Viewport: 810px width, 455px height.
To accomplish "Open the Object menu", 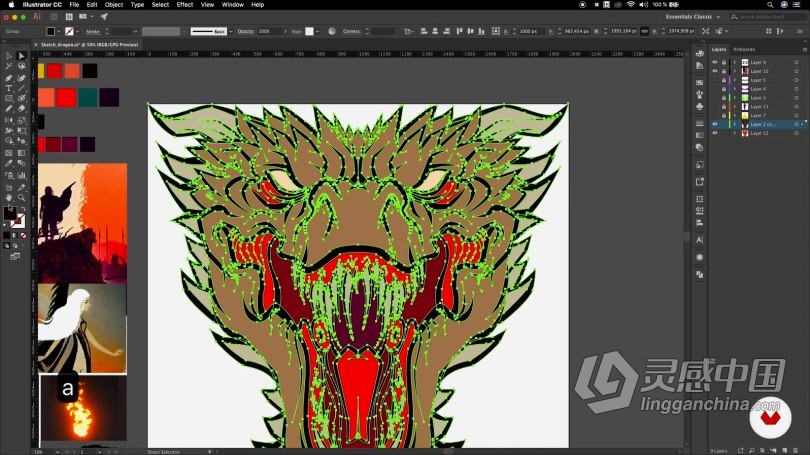I will (114, 5).
